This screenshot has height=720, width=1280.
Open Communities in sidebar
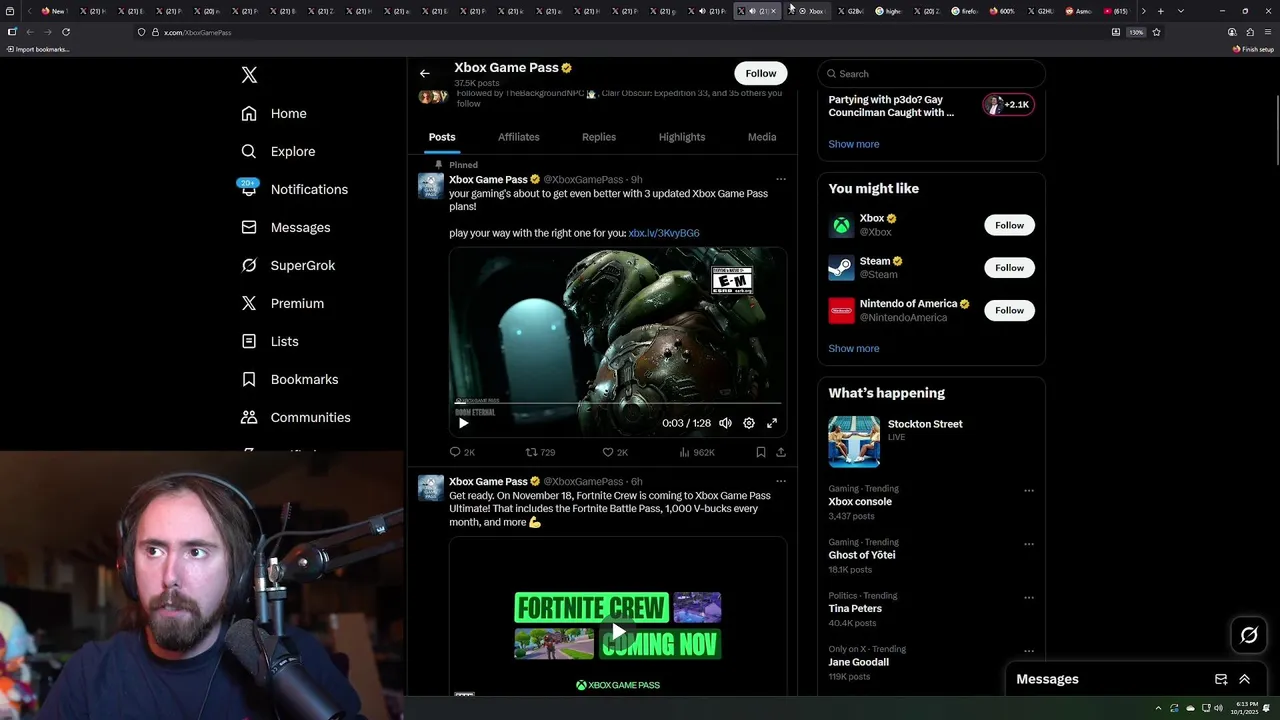point(296,418)
